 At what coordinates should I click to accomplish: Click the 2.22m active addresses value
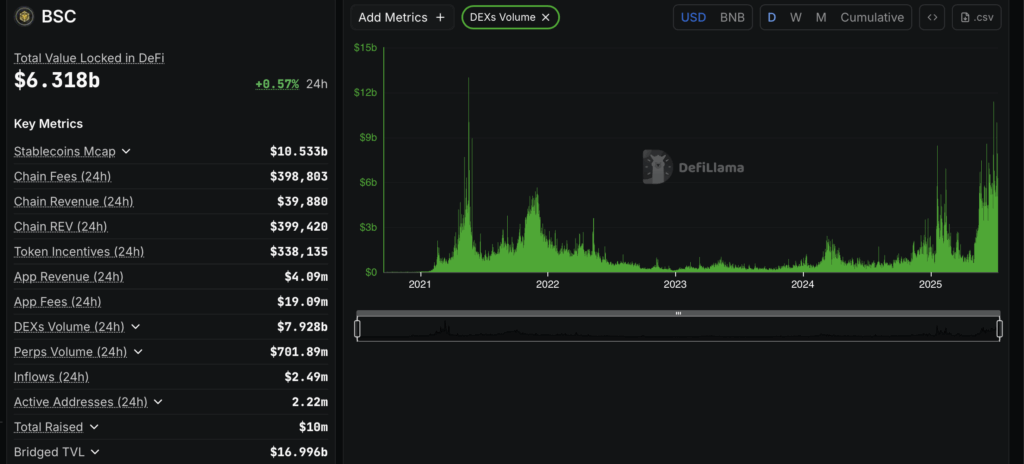(310, 402)
